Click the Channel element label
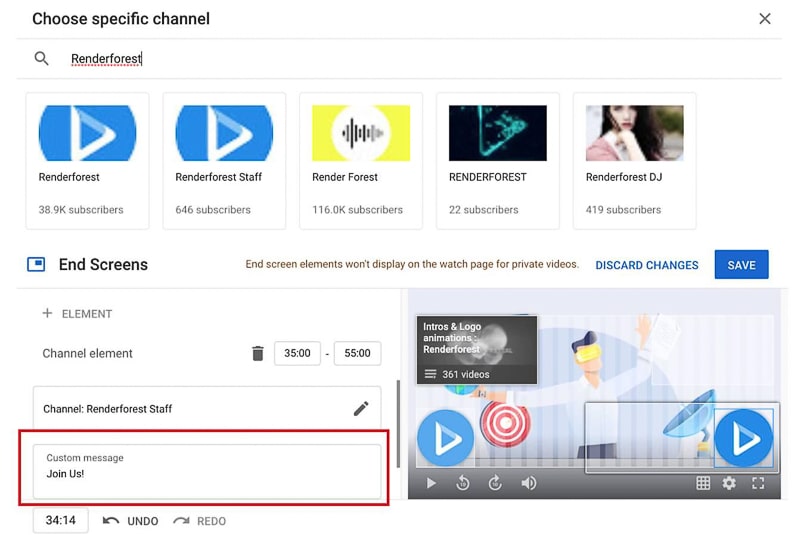 point(87,353)
